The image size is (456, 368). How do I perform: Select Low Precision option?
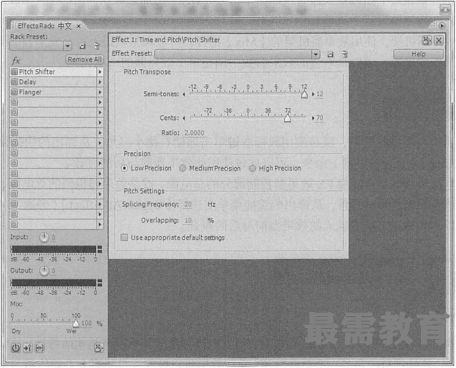[124, 168]
